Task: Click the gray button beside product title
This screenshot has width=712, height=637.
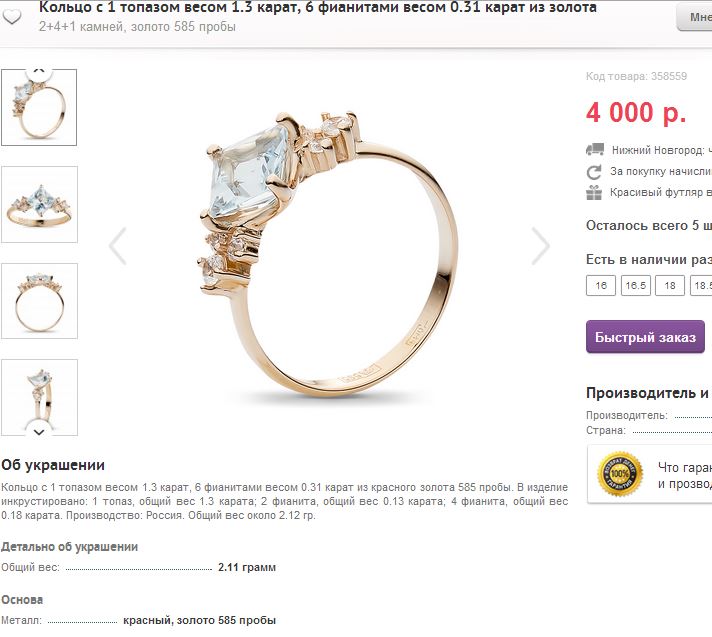Action: pos(694,17)
